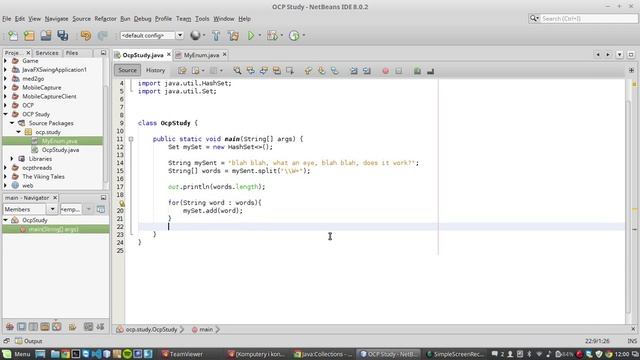Click the split editor plus button
This screenshot has height=360, width=640.
[631, 70]
